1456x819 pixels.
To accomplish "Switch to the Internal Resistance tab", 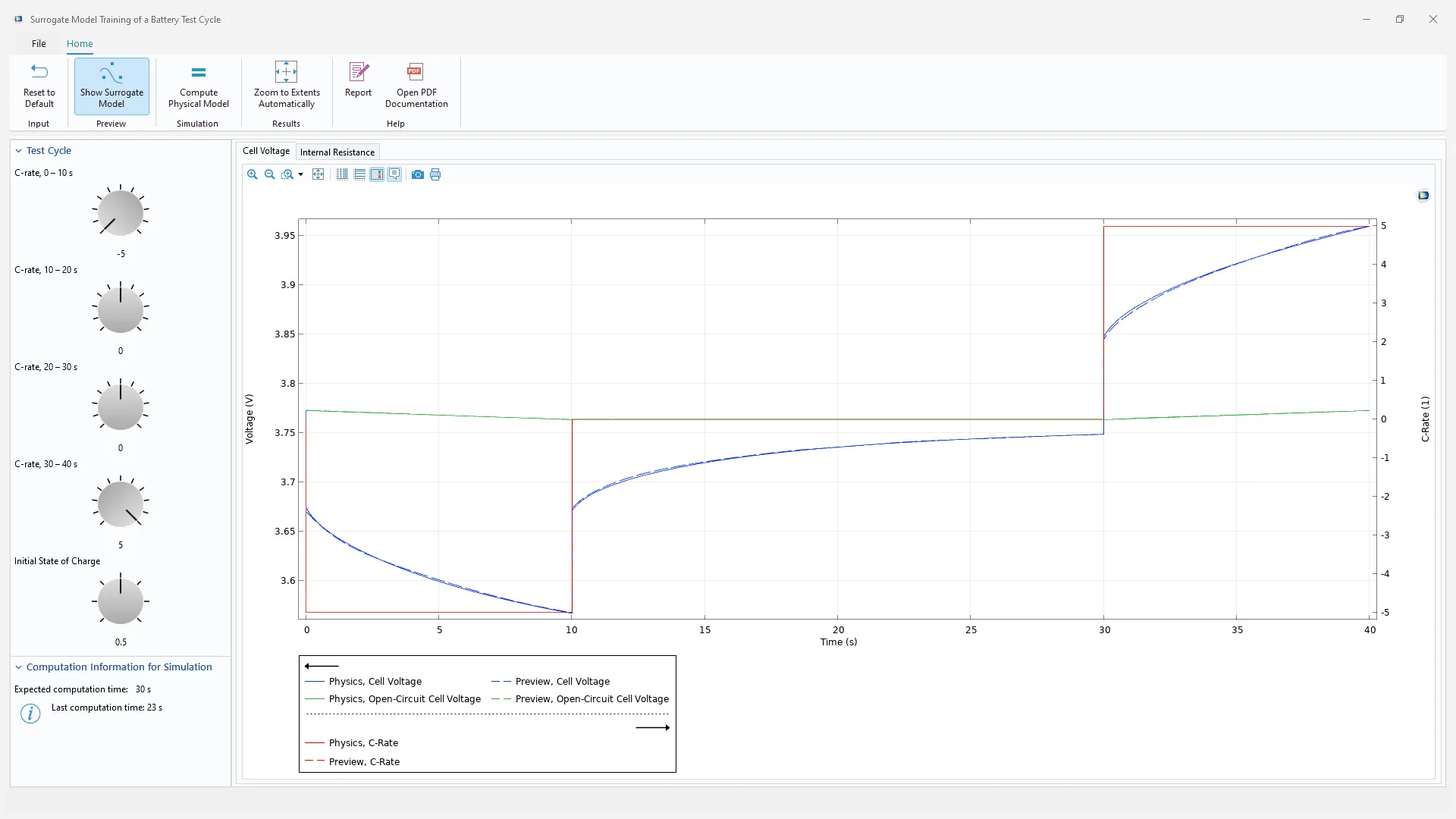I will (x=337, y=152).
